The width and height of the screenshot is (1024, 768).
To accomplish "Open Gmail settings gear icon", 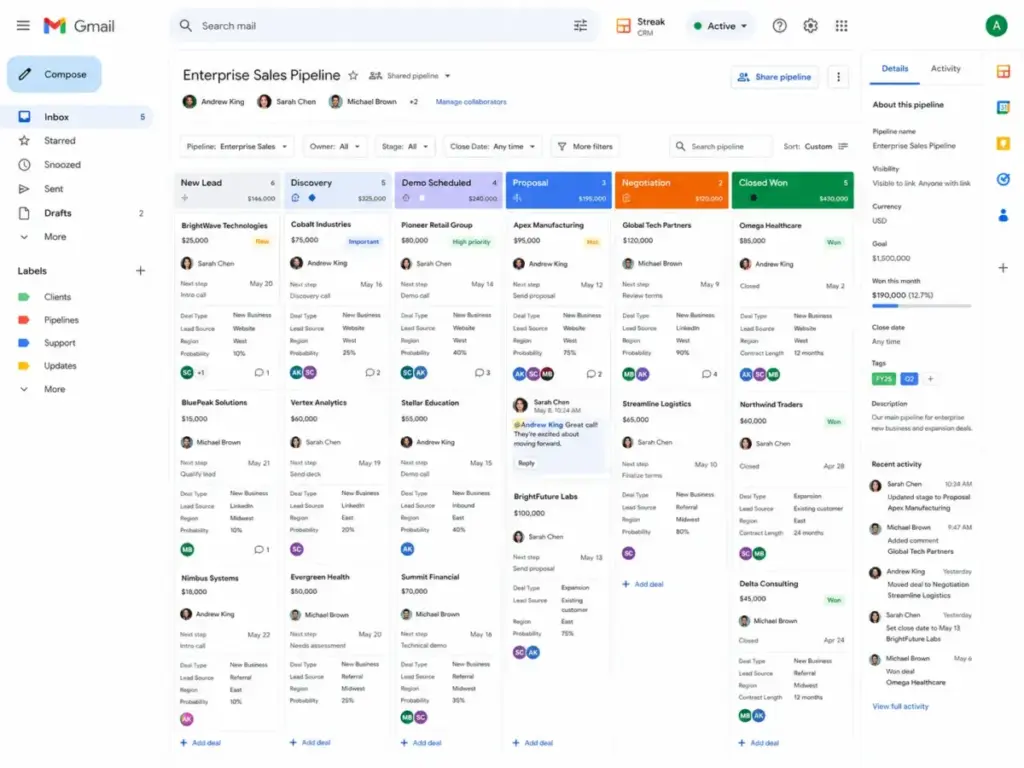I will coord(810,25).
